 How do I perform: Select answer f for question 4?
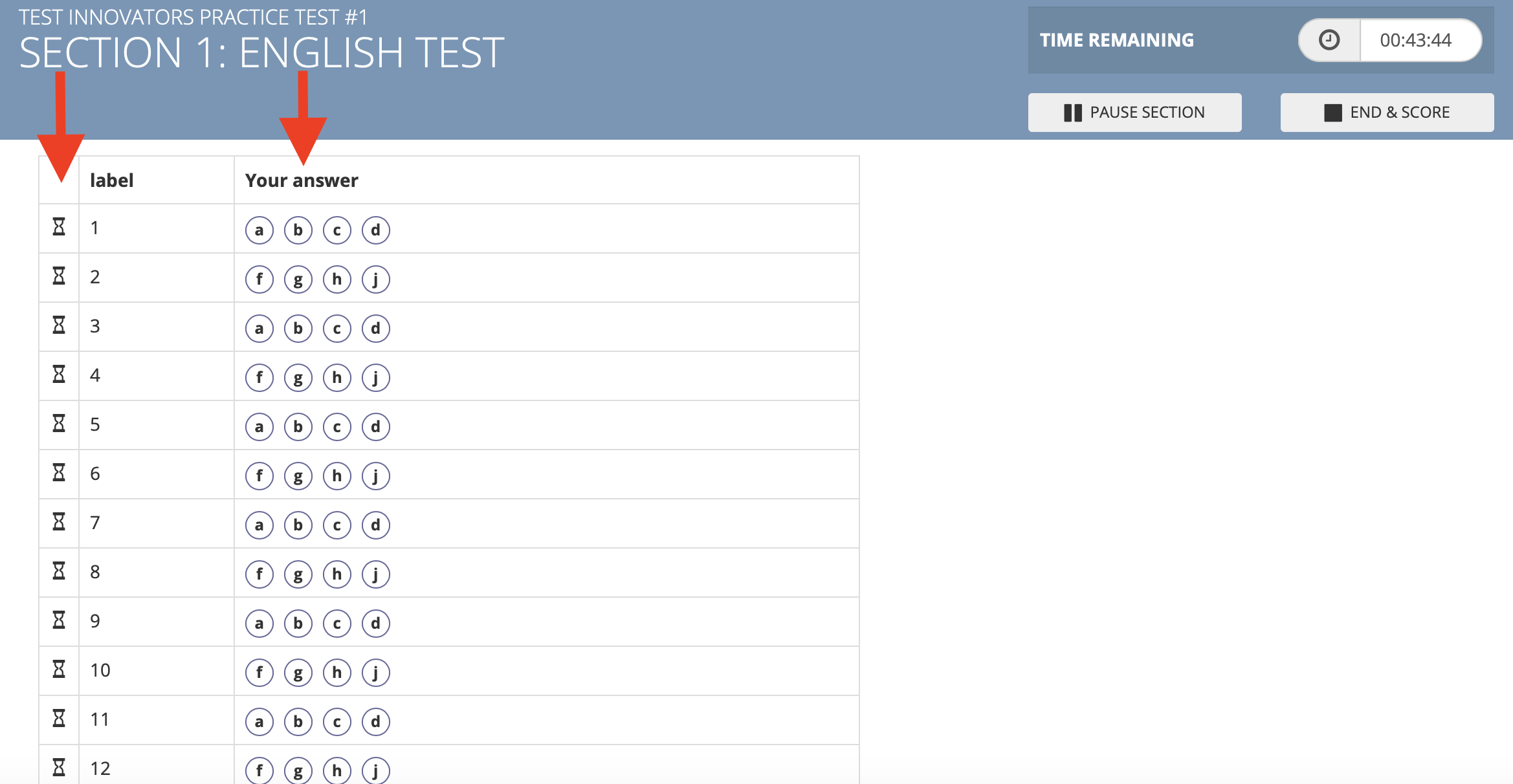click(260, 378)
